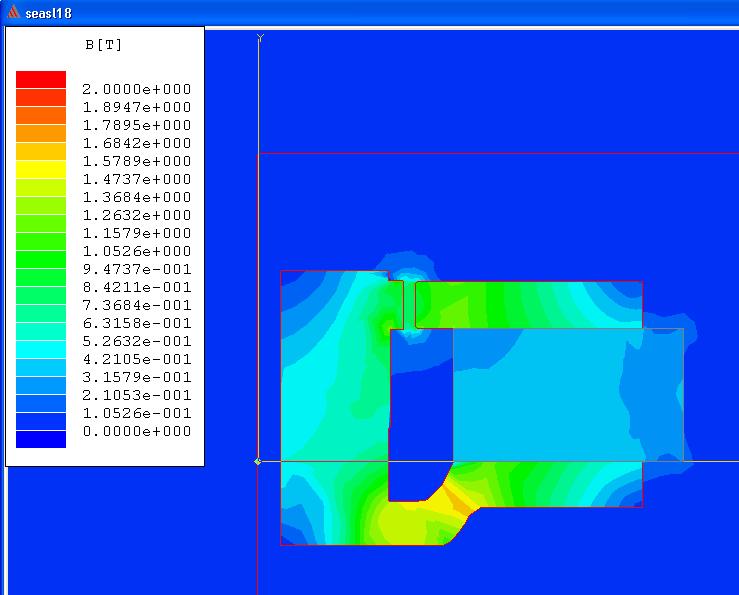
Task: Click the yellow 1.4737e+000 legend swatch
Action: (x=41, y=169)
